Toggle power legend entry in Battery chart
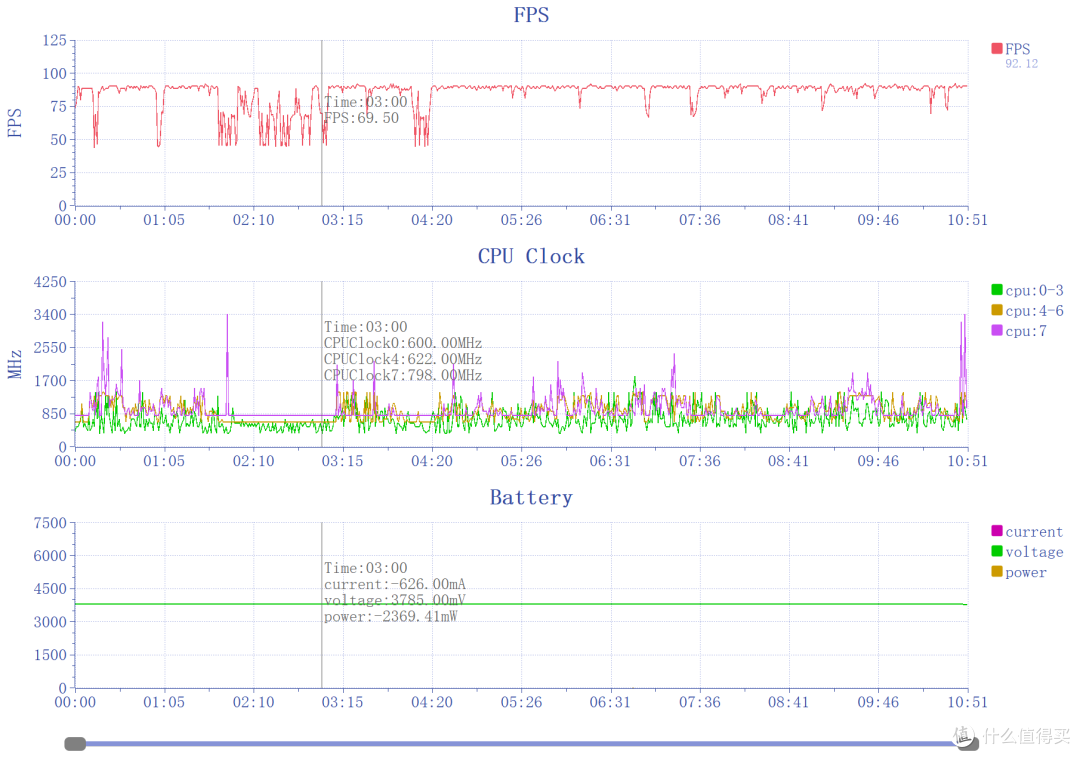 point(1019,572)
